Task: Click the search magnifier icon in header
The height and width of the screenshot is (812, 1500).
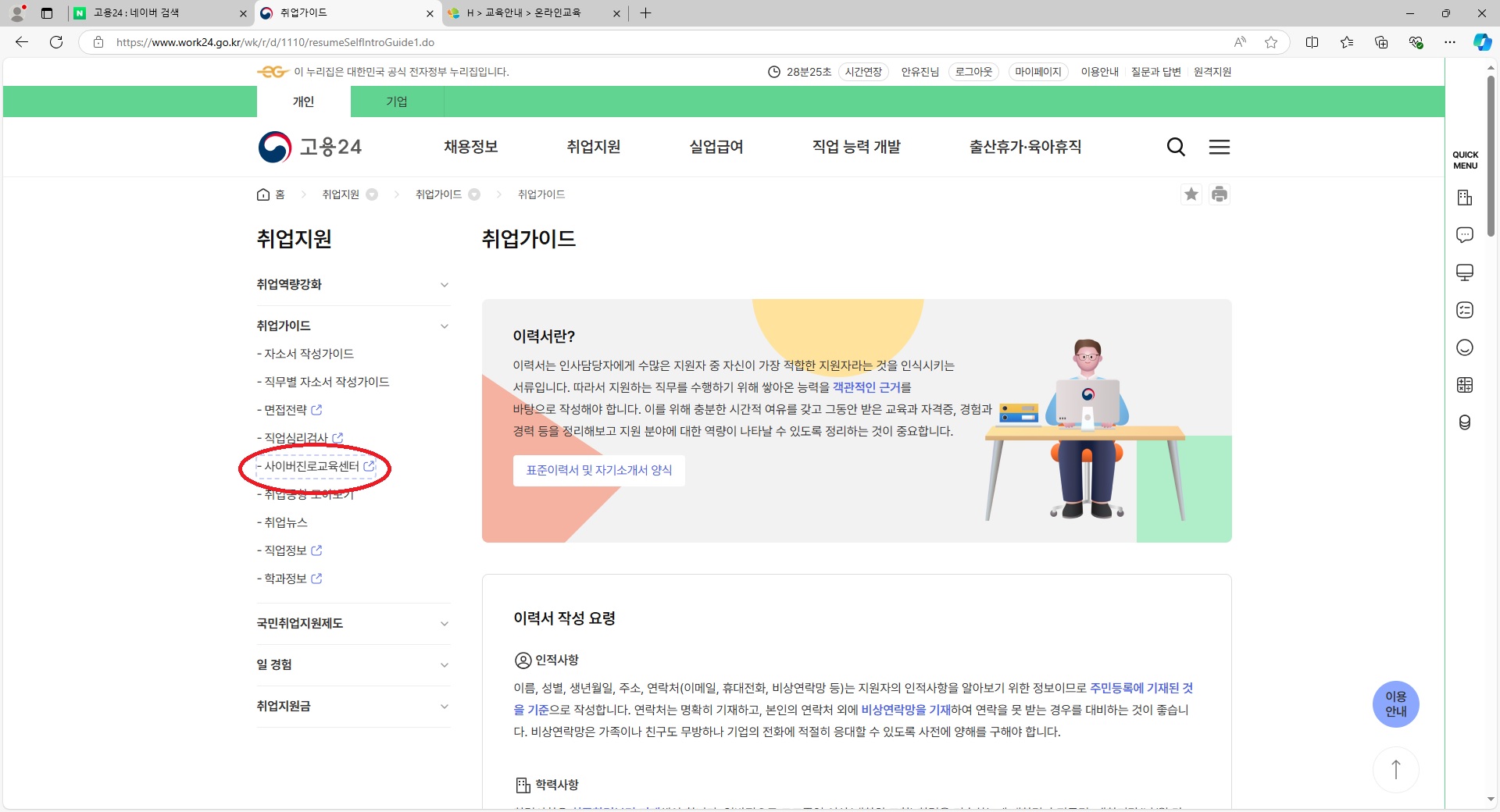Action: 1176,147
